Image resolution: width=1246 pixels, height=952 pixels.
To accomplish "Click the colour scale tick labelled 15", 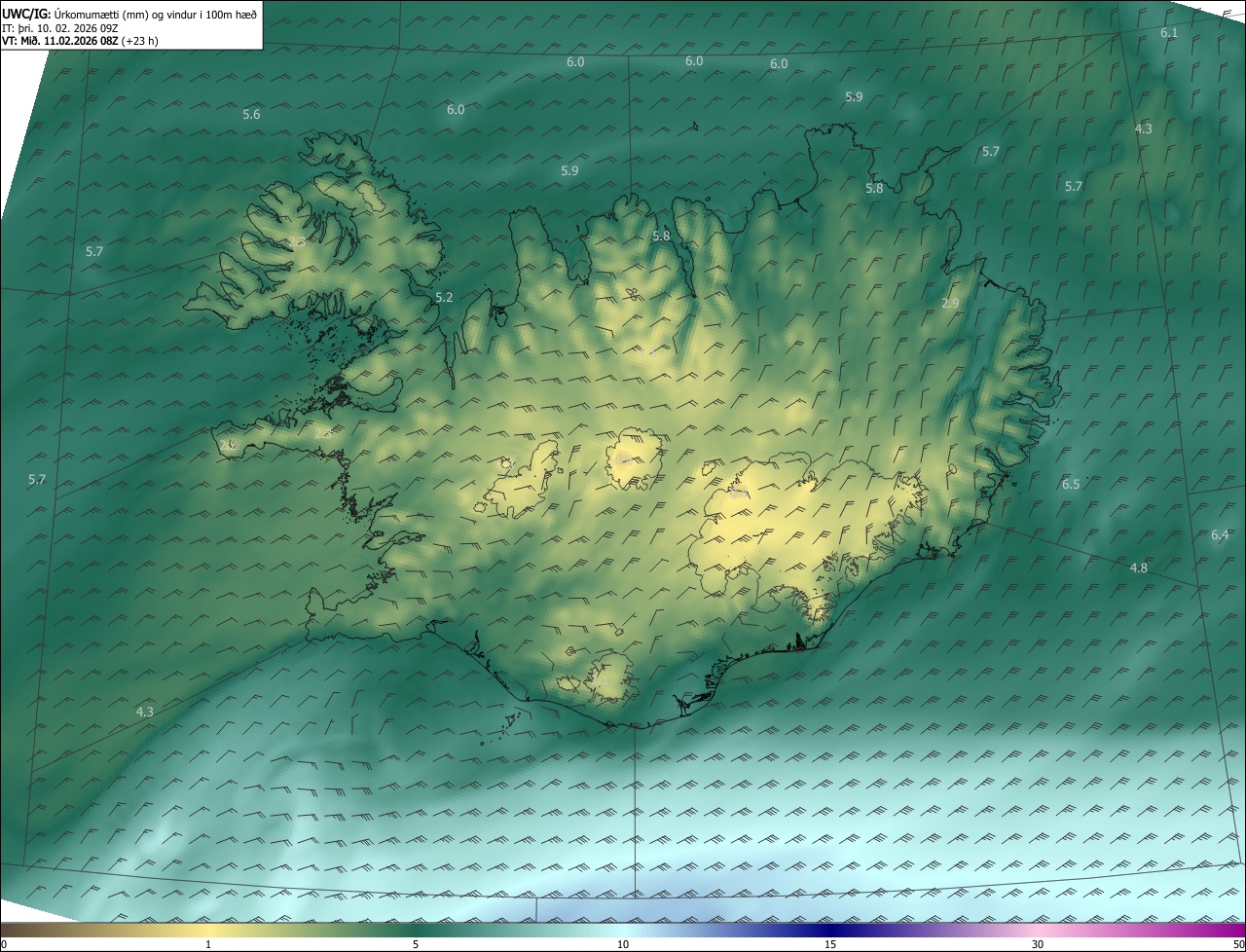I will 830,945.
